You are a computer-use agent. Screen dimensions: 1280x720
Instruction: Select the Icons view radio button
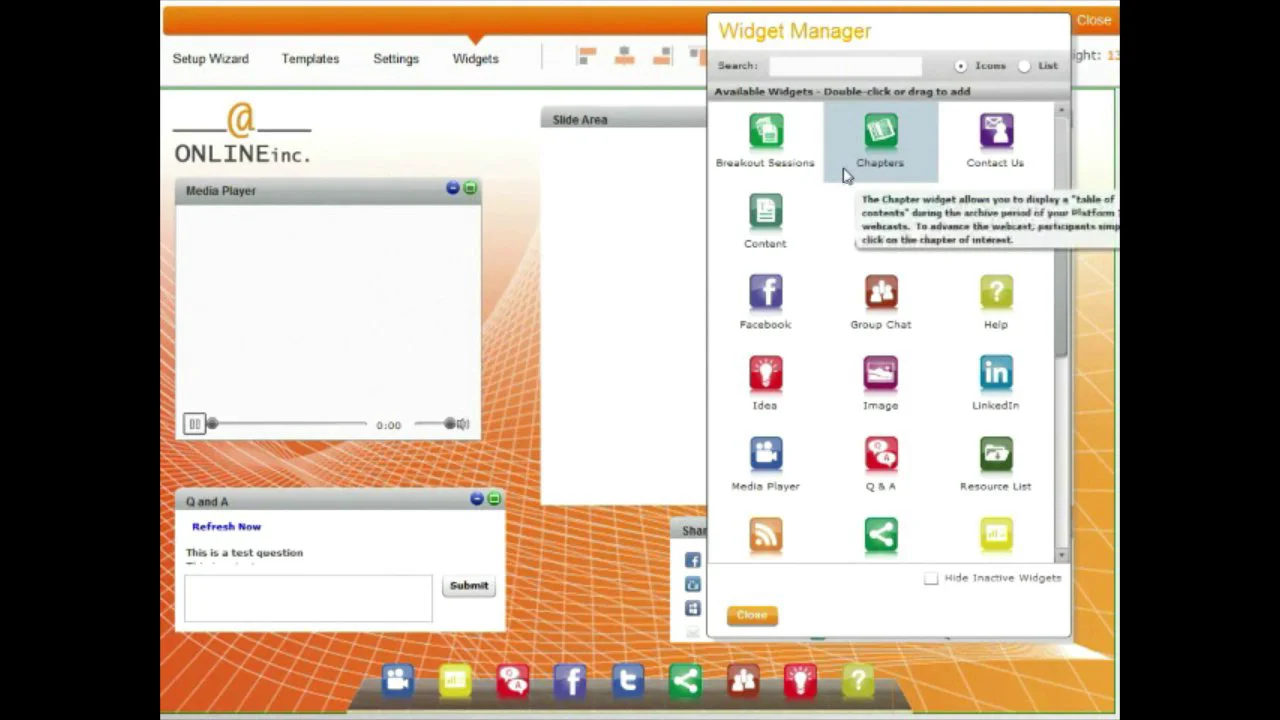click(x=961, y=66)
